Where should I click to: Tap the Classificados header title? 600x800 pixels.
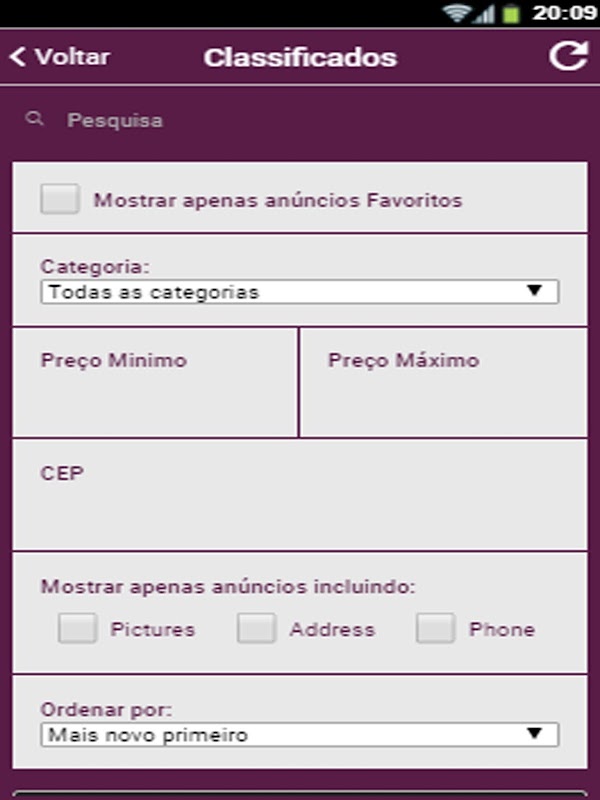click(x=300, y=57)
